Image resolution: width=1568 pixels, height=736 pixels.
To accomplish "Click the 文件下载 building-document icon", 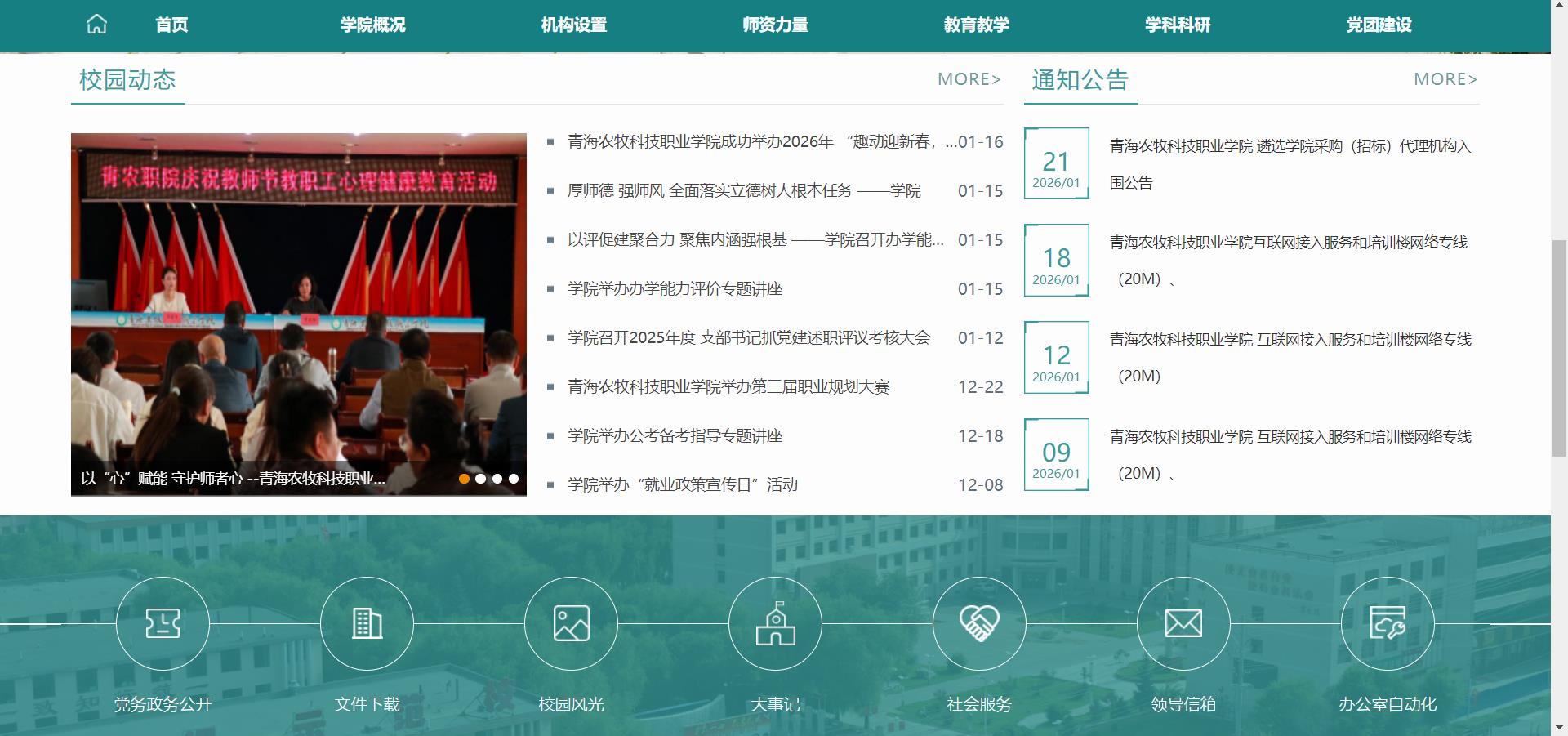I will pyautogui.click(x=367, y=623).
